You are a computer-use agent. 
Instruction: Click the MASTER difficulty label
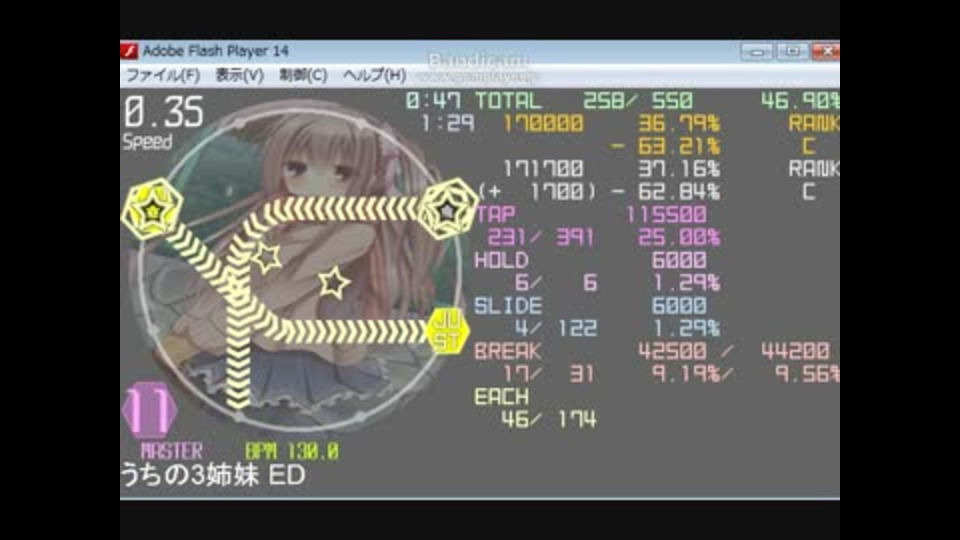coord(171,452)
